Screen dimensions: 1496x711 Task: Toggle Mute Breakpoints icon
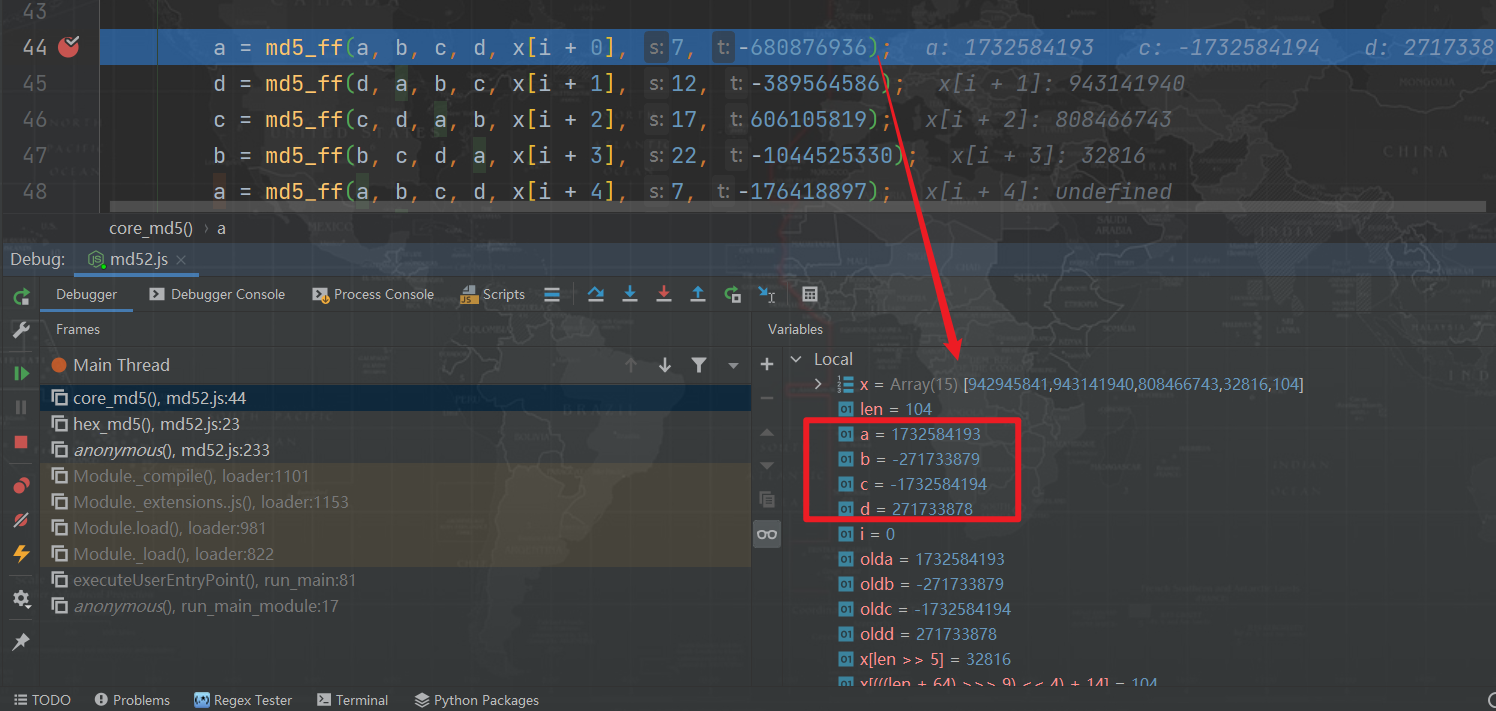coord(21,520)
